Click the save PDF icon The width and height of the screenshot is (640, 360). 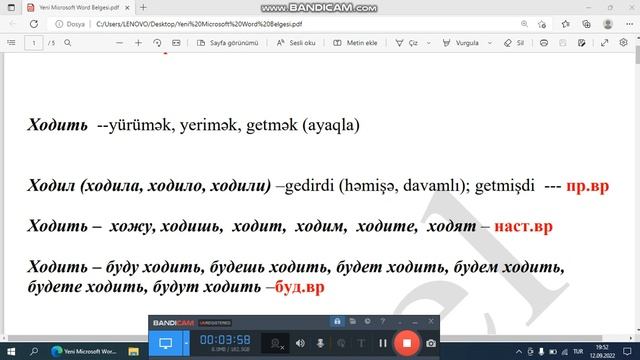[562, 42]
